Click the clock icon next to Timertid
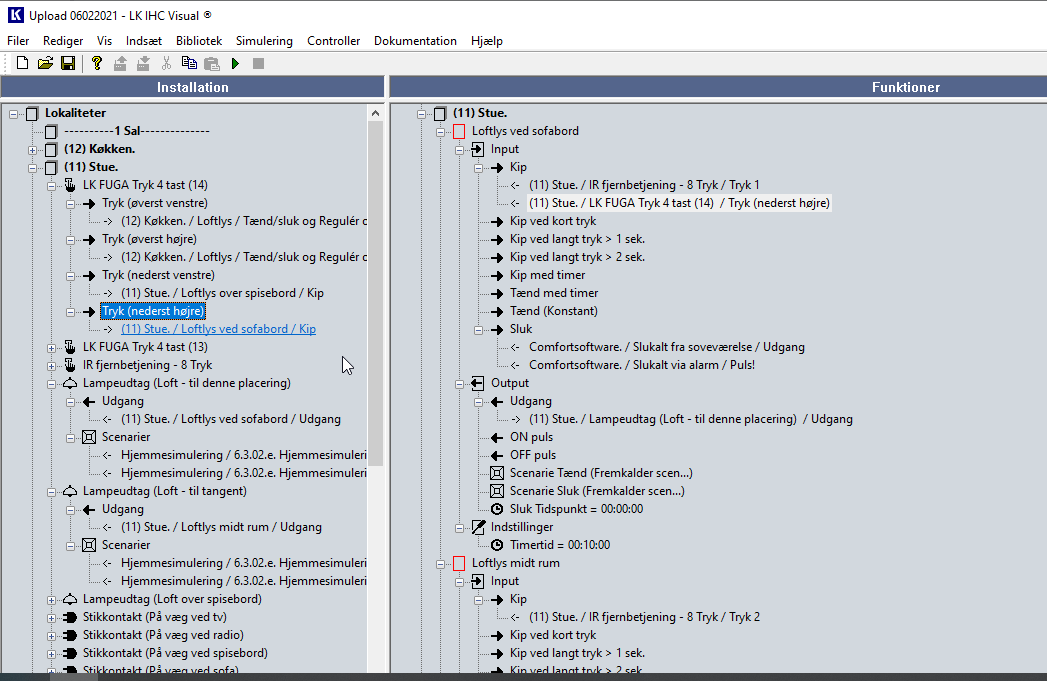1047x681 pixels. (x=498, y=545)
